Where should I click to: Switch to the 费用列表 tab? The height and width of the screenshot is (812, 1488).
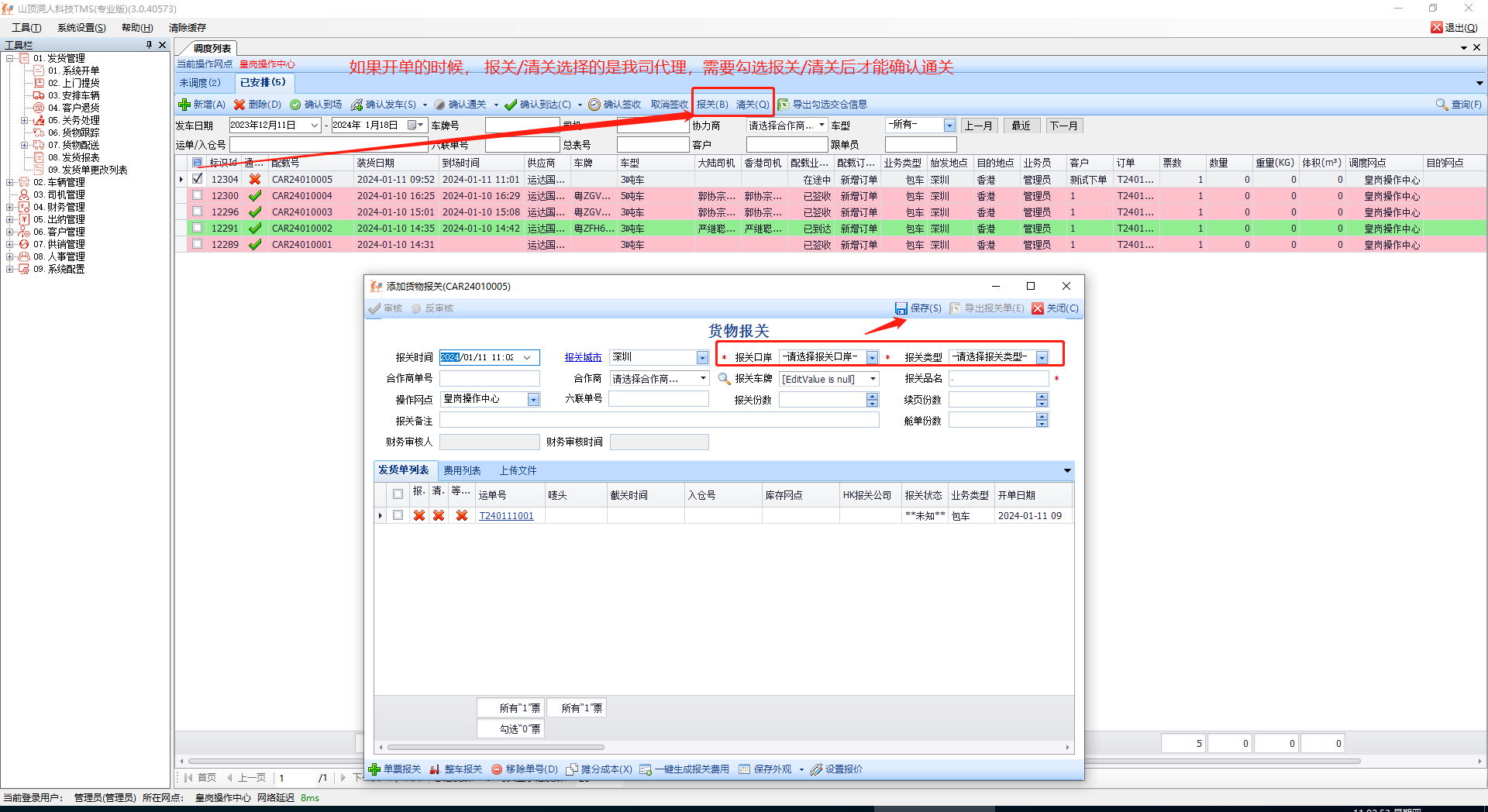tap(462, 470)
